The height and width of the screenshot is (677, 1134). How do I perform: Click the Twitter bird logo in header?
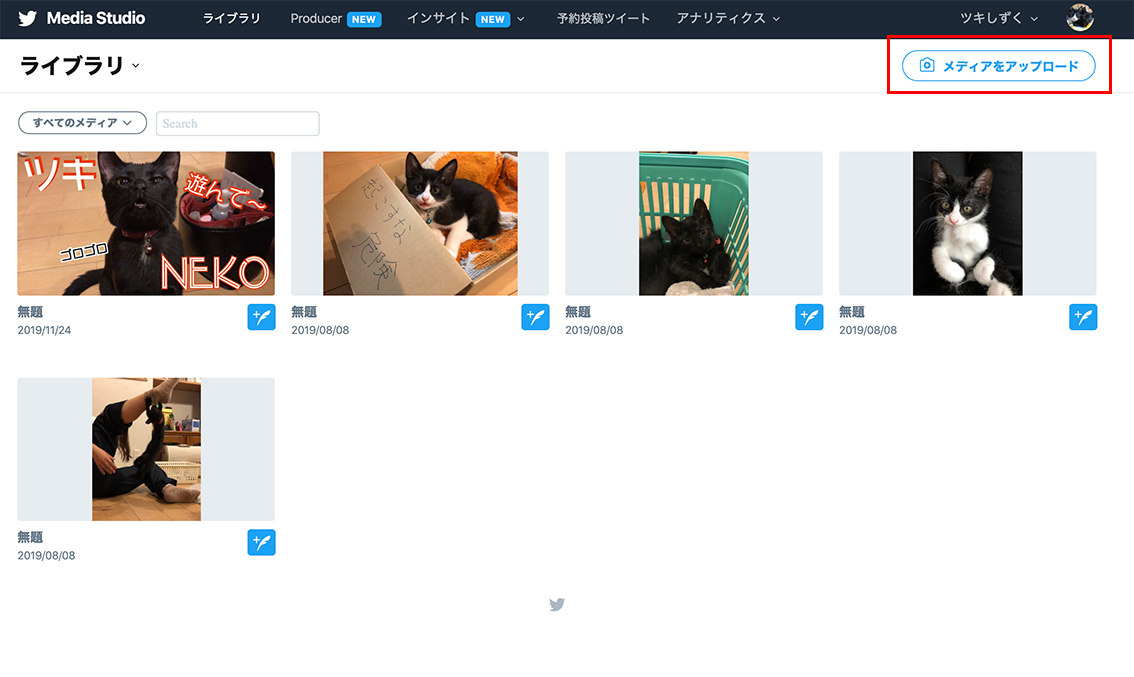(x=28, y=18)
